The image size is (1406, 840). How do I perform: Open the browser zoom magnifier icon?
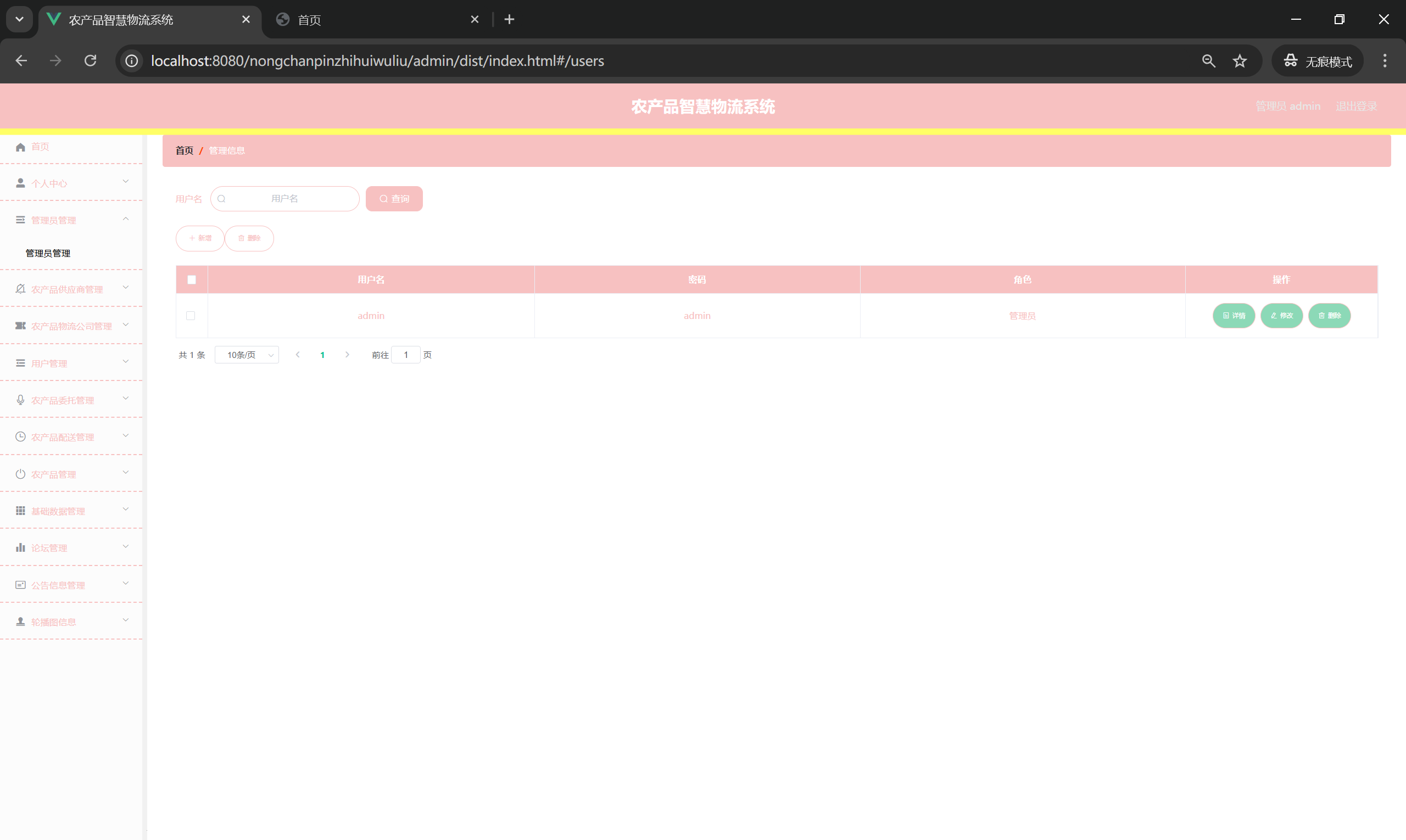tap(1208, 60)
